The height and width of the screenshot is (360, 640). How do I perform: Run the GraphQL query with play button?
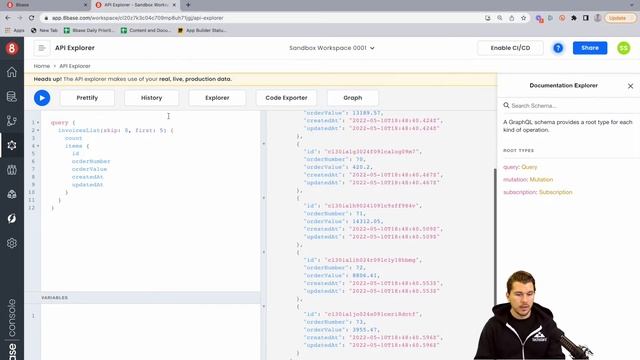click(x=42, y=98)
